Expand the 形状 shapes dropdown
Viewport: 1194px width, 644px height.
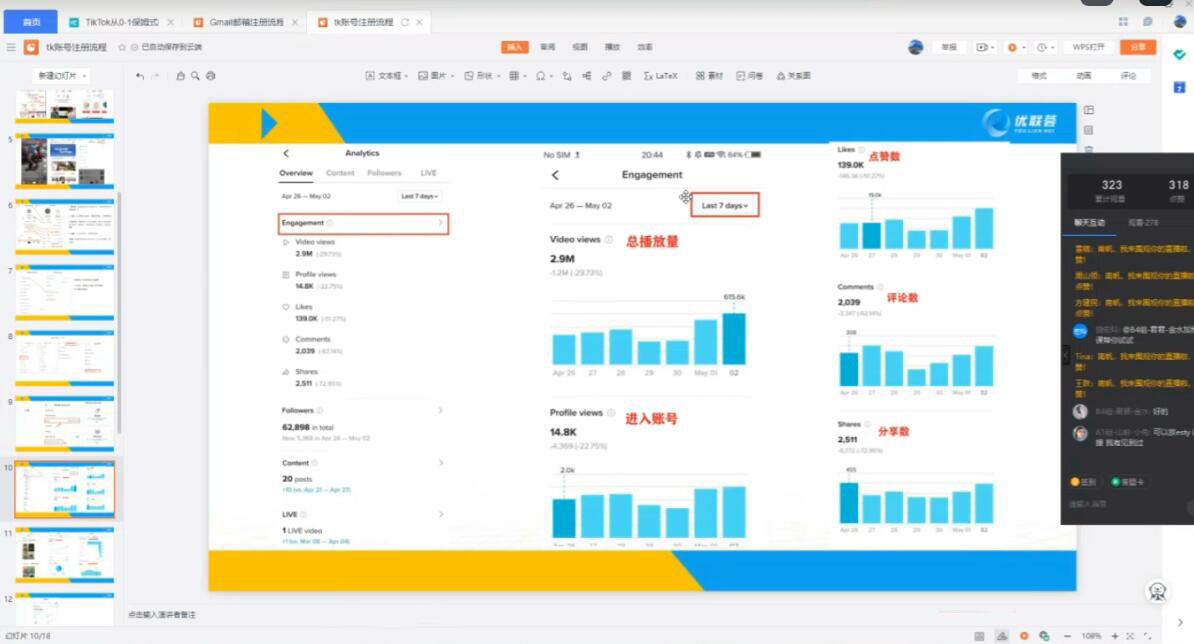[484, 76]
